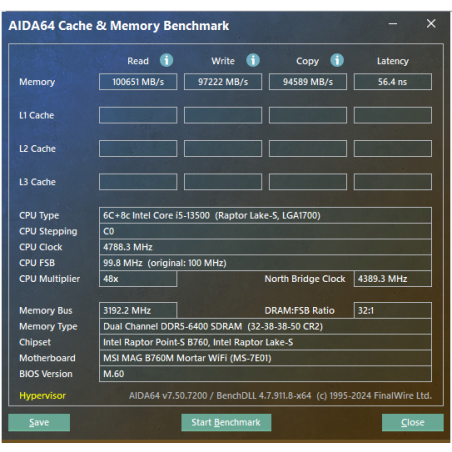Click the empty L1 Cache Read field
Screen dimensions: 452x452
click(138, 115)
